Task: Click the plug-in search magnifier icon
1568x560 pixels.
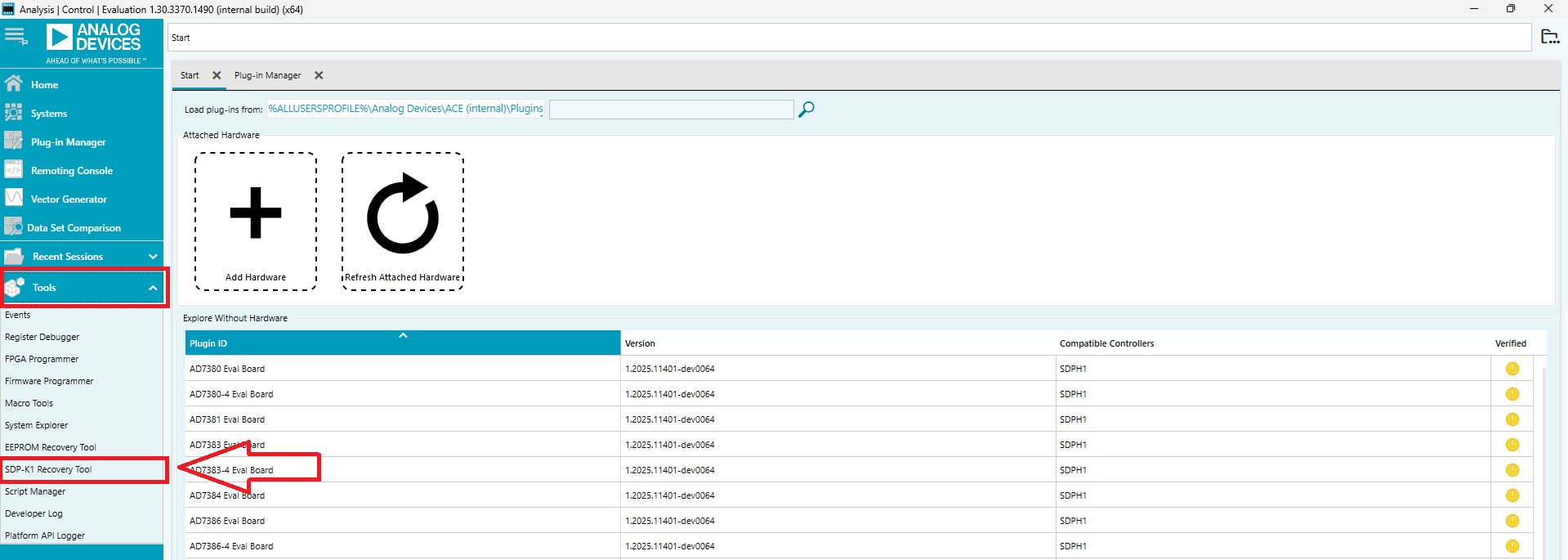Action: (x=806, y=109)
